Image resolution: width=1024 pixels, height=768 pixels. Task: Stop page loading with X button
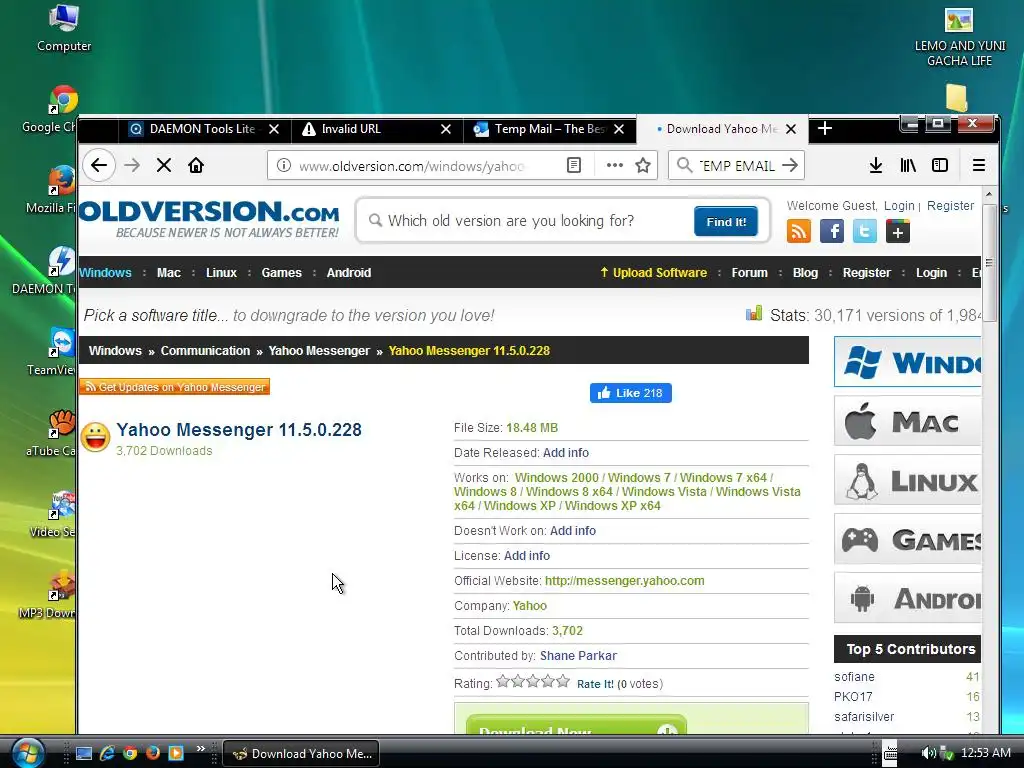click(x=164, y=165)
